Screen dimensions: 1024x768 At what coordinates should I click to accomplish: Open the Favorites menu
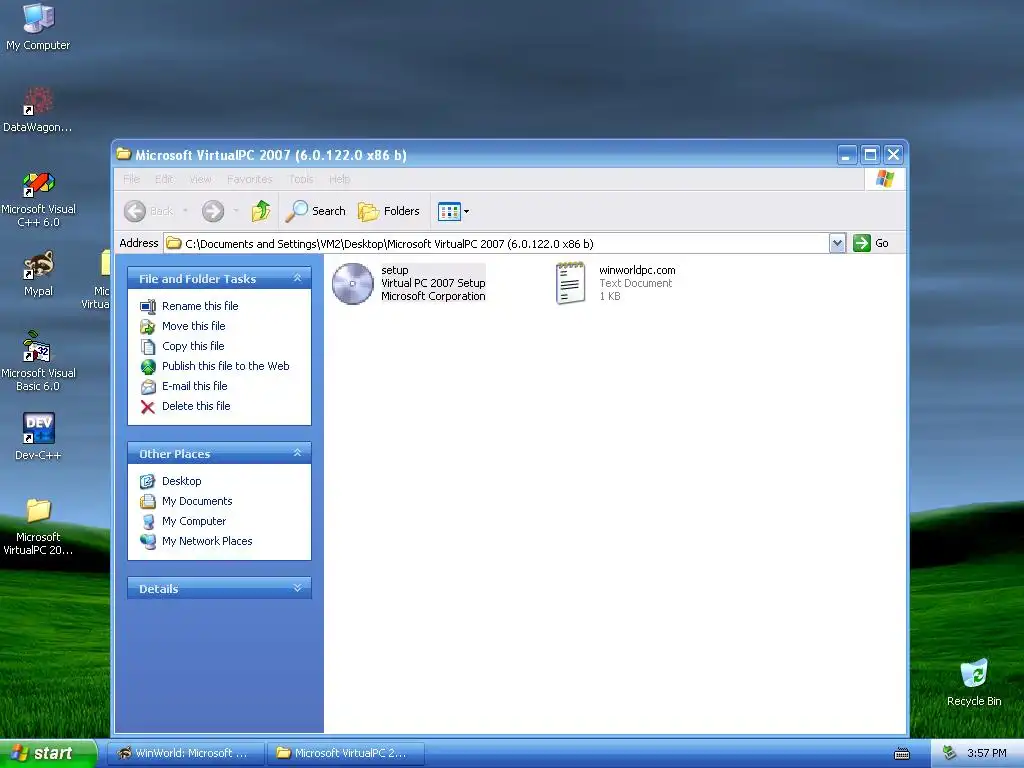(x=249, y=179)
